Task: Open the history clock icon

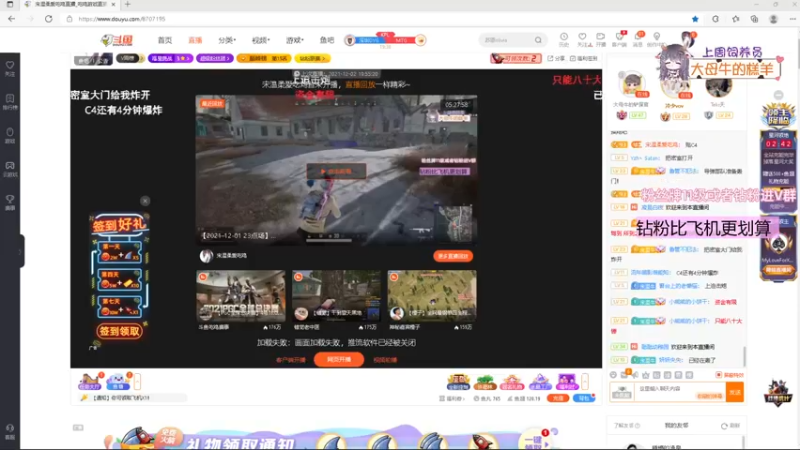Action: point(564,39)
